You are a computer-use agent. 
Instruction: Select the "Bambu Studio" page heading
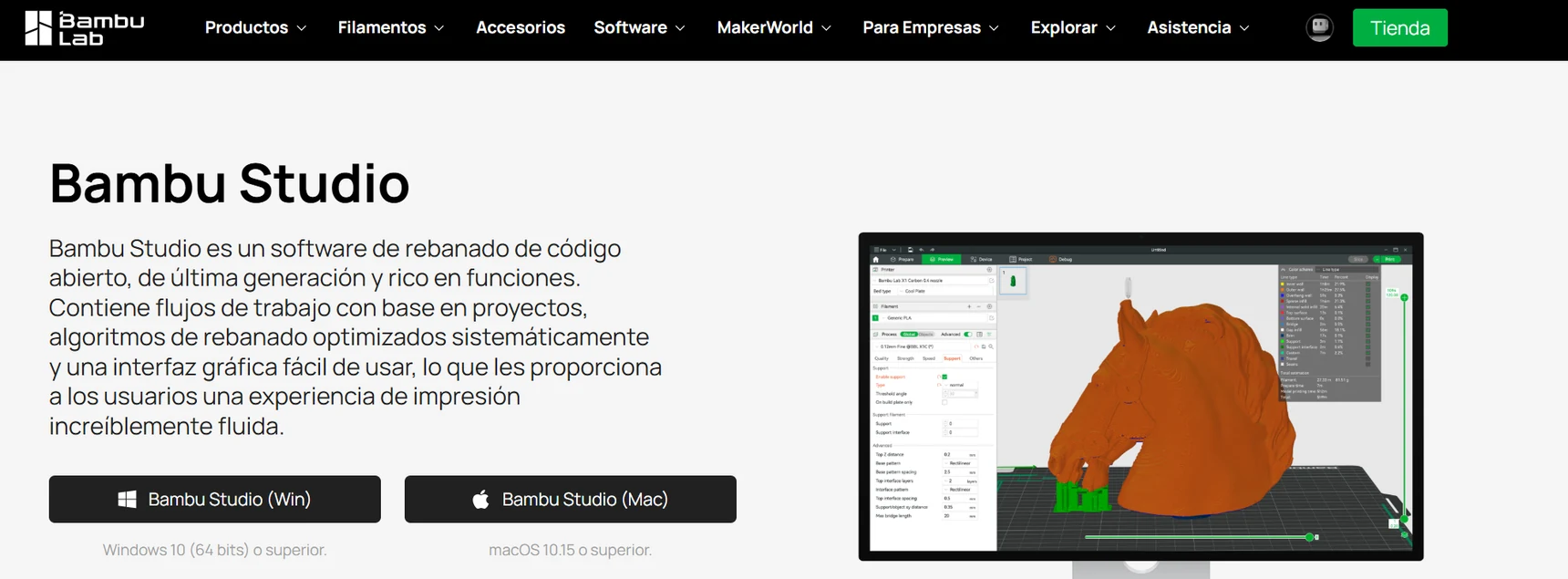coord(230,183)
